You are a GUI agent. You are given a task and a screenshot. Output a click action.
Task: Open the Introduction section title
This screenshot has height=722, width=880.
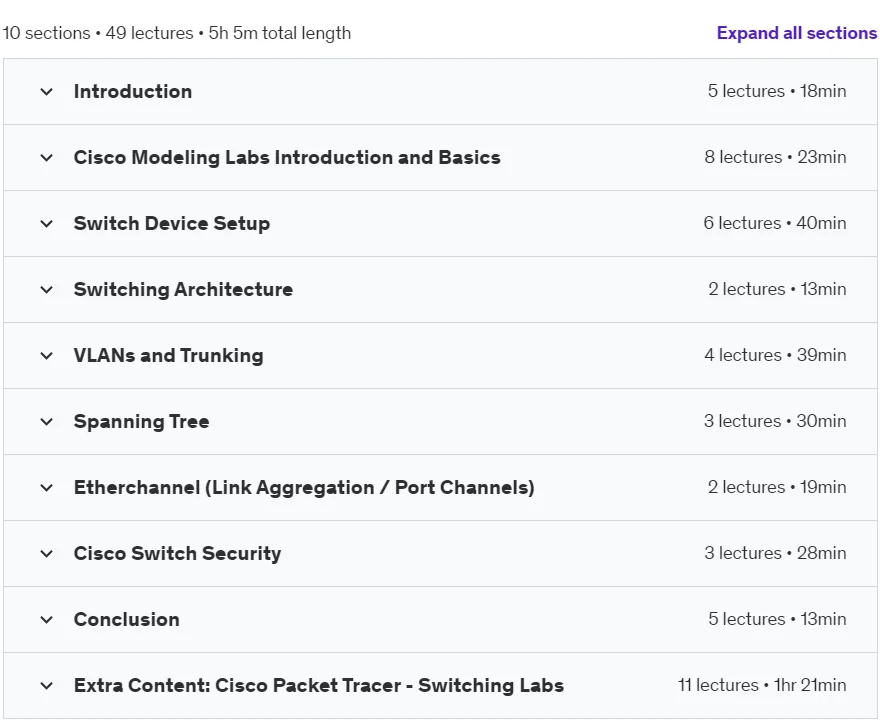tap(133, 92)
